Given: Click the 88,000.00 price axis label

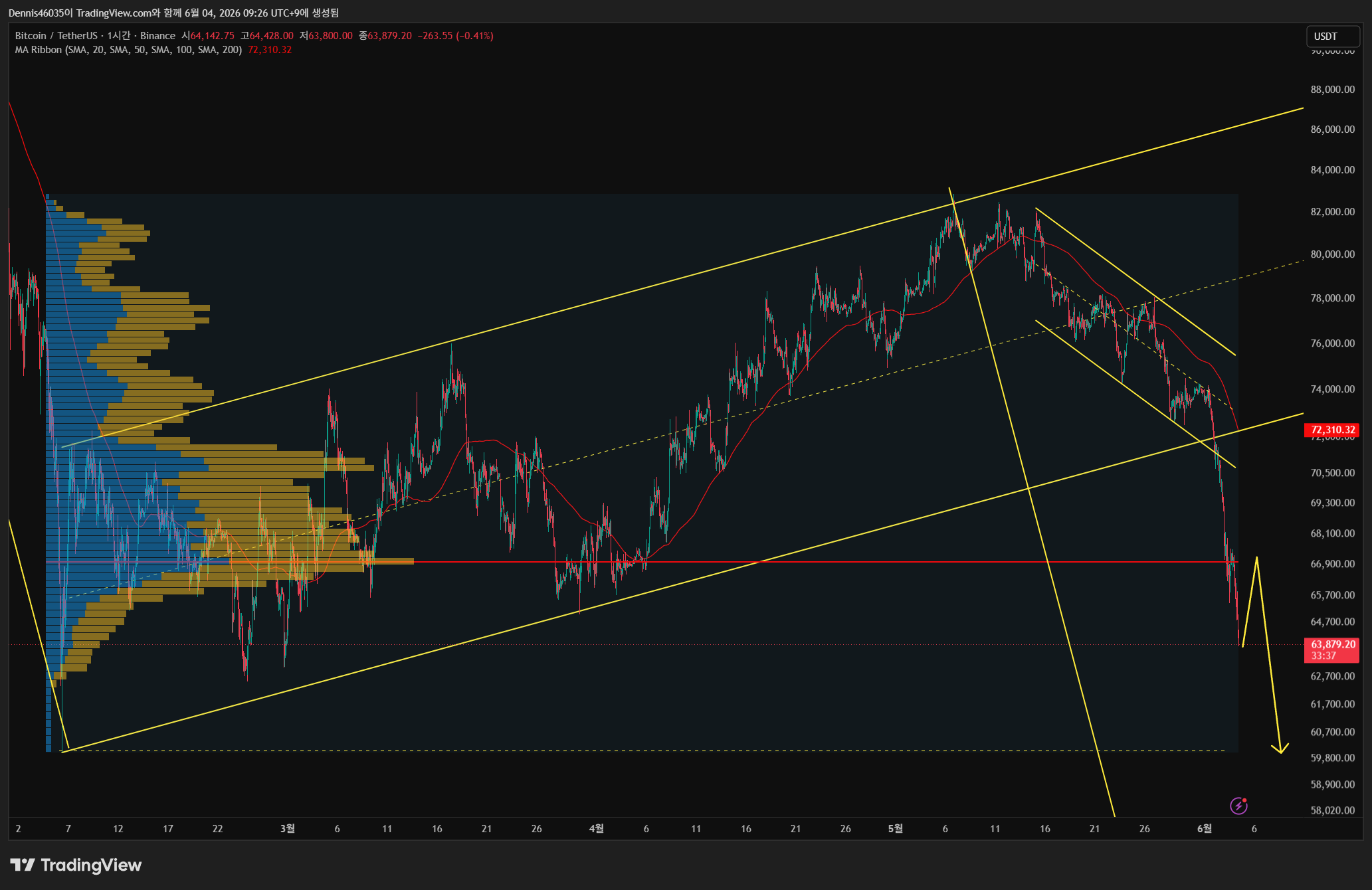Looking at the screenshot, I should (x=1332, y=90).
